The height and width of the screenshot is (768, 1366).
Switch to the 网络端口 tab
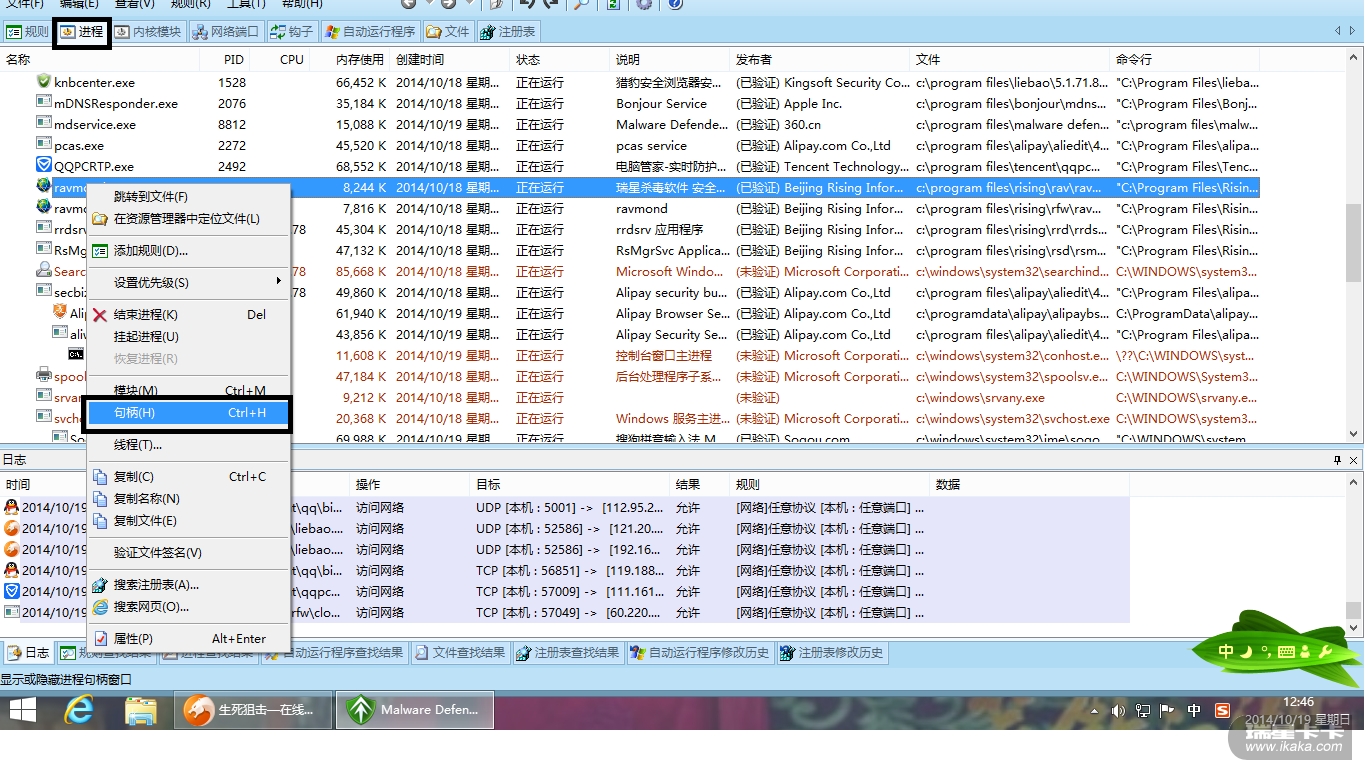coord(225,32)
